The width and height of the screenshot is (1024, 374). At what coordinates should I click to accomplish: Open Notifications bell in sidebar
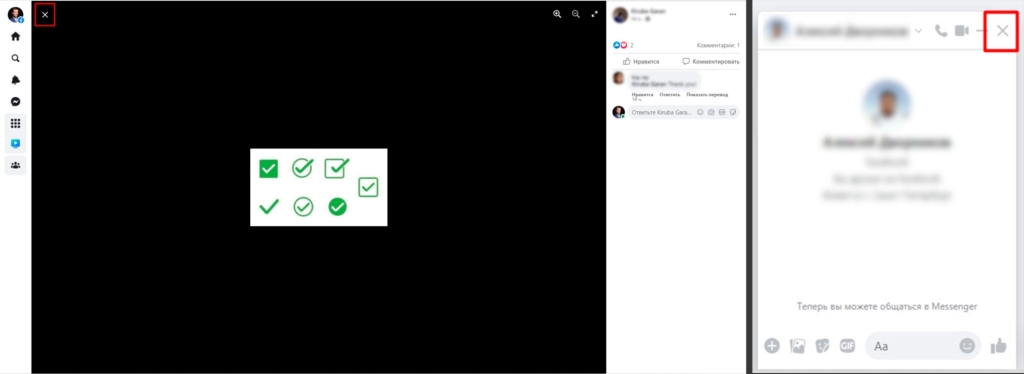[x=16, y=80]
